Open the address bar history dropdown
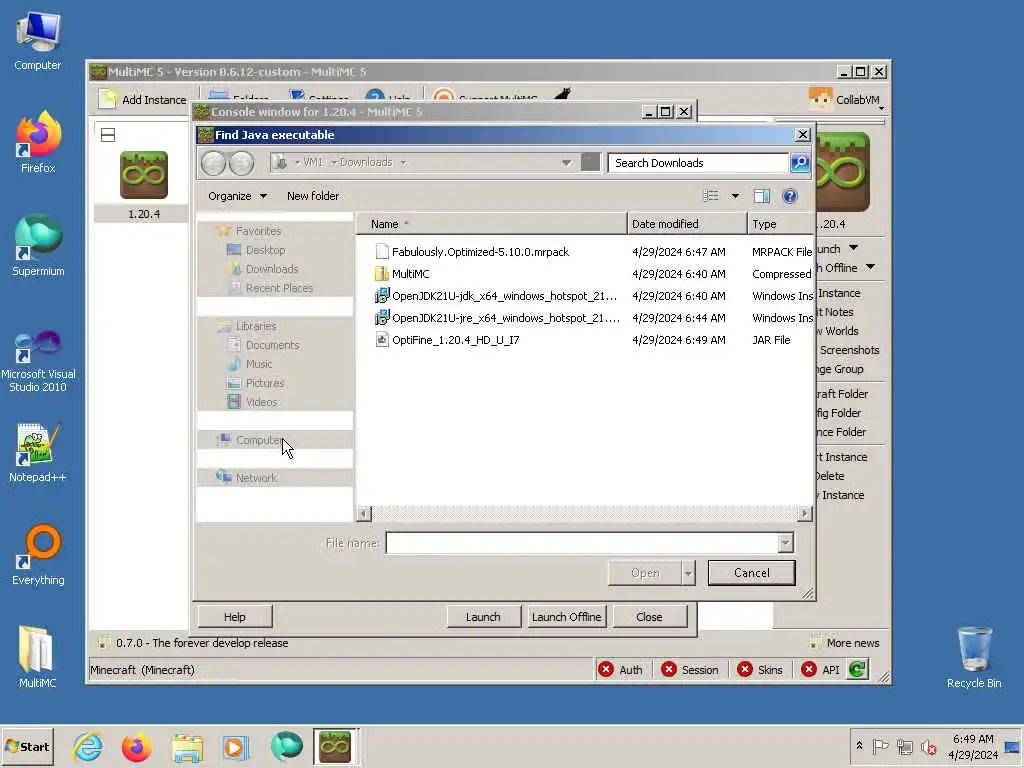This screenshot has width=1024, height=768. (x=566, y=163)
